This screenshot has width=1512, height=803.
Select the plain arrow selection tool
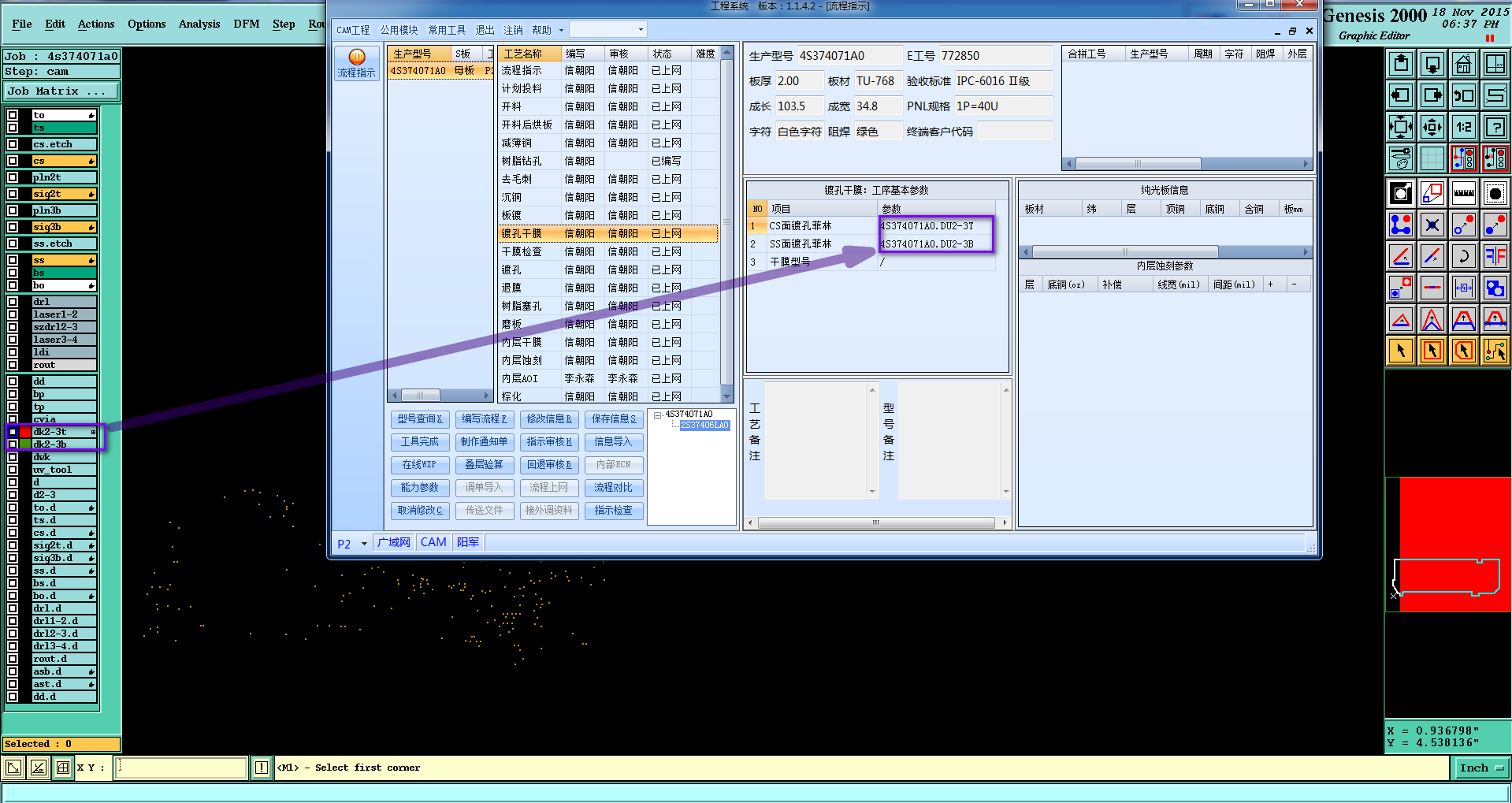[x=1401, y=351]
